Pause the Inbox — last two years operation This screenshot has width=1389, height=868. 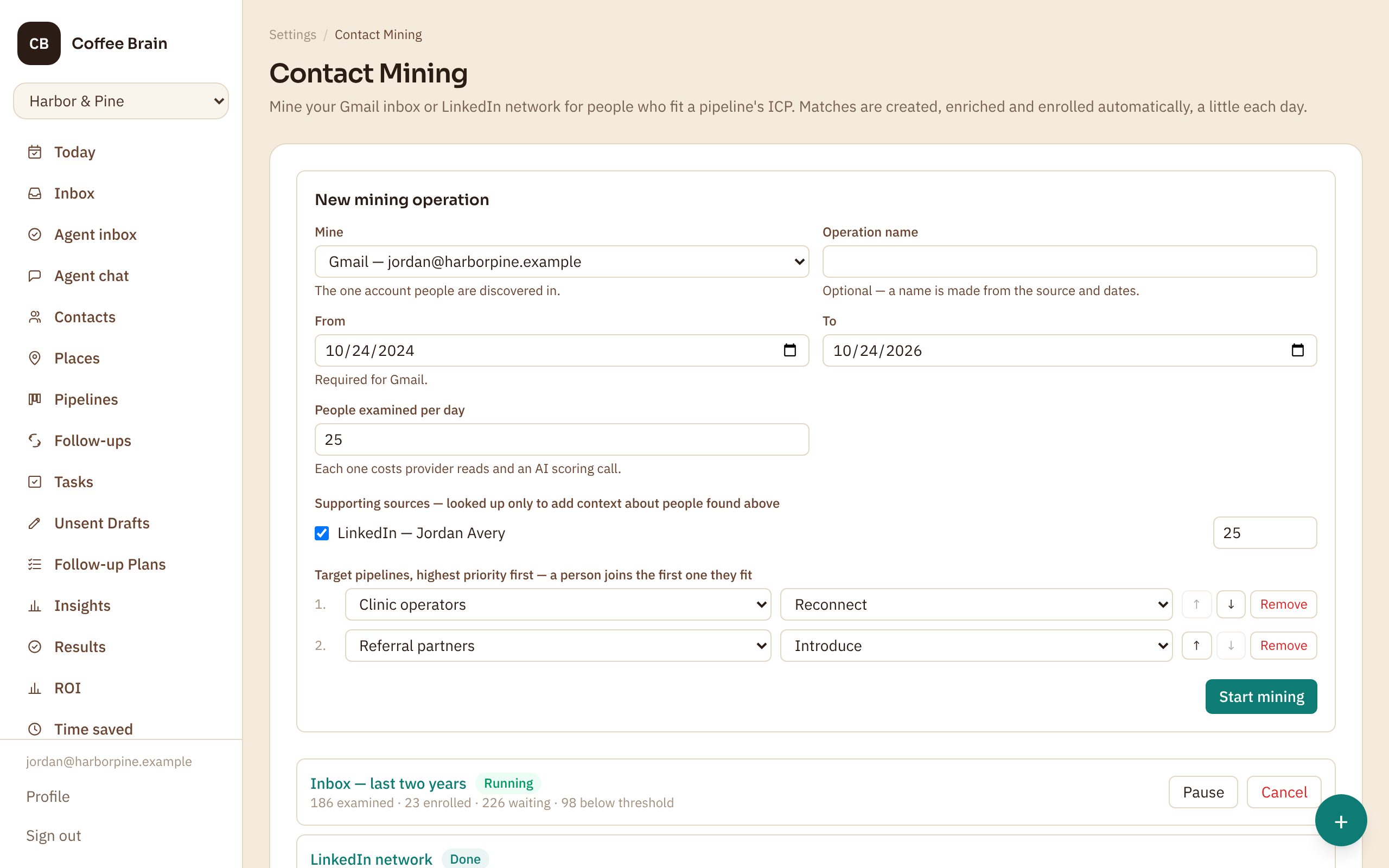(x=1203, y=792)
